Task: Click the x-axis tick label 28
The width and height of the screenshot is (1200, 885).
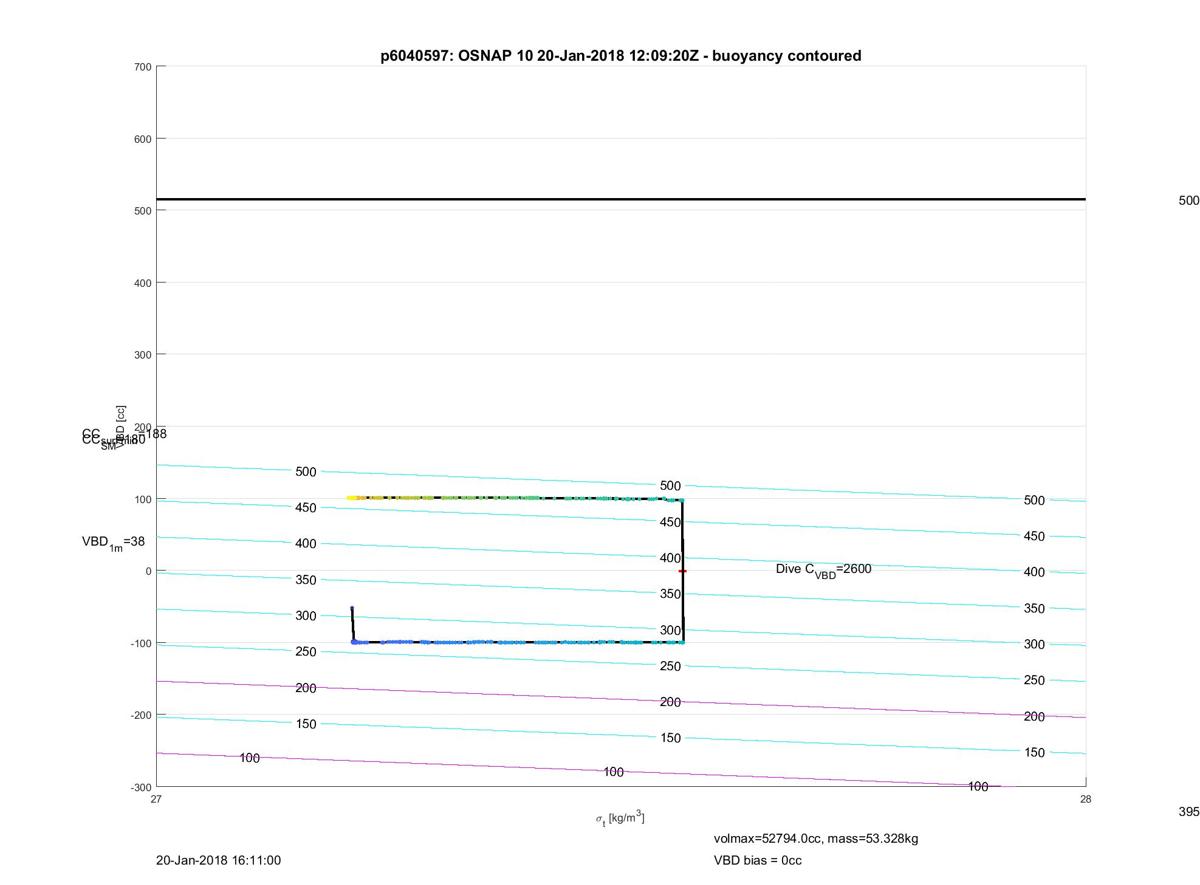Action: tap(1085, 799)
